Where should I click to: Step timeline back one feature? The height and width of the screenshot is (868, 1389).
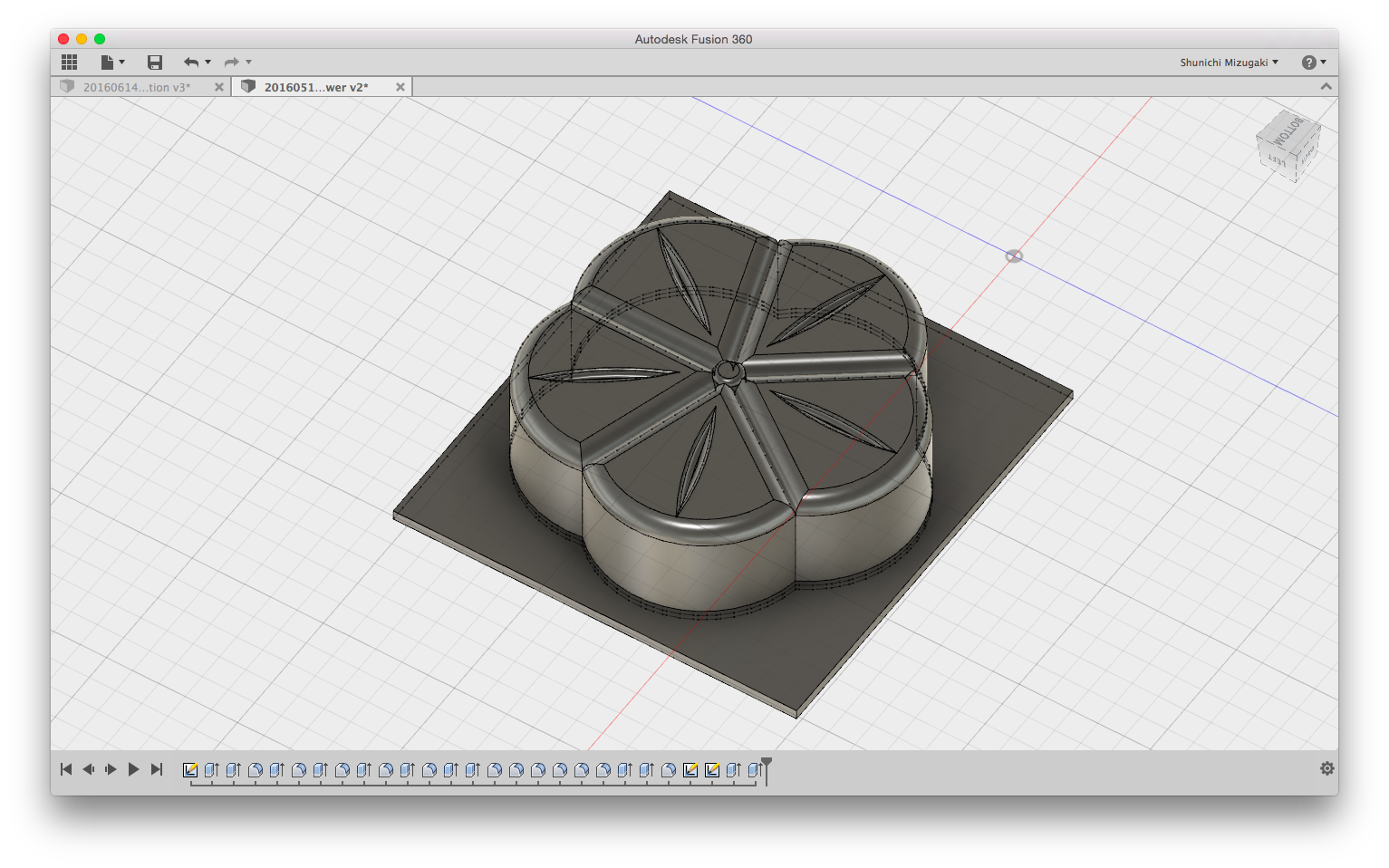click(x=89, y=769)
